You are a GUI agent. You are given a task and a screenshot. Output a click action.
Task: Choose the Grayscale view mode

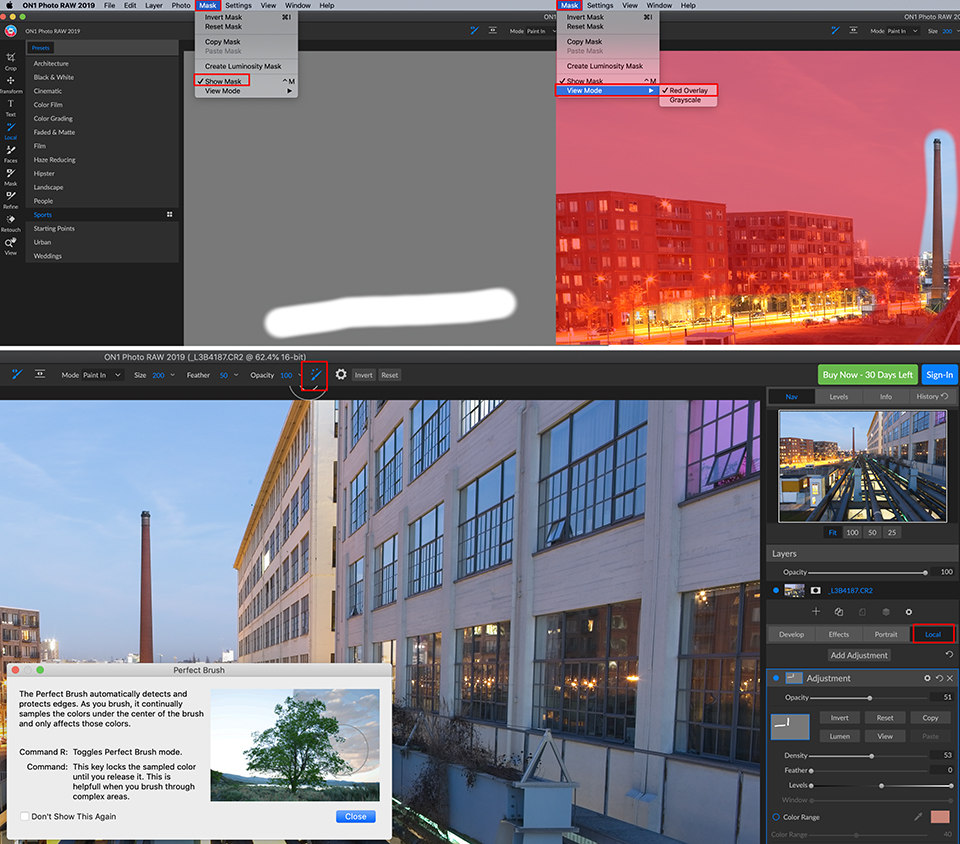[685, 100]
